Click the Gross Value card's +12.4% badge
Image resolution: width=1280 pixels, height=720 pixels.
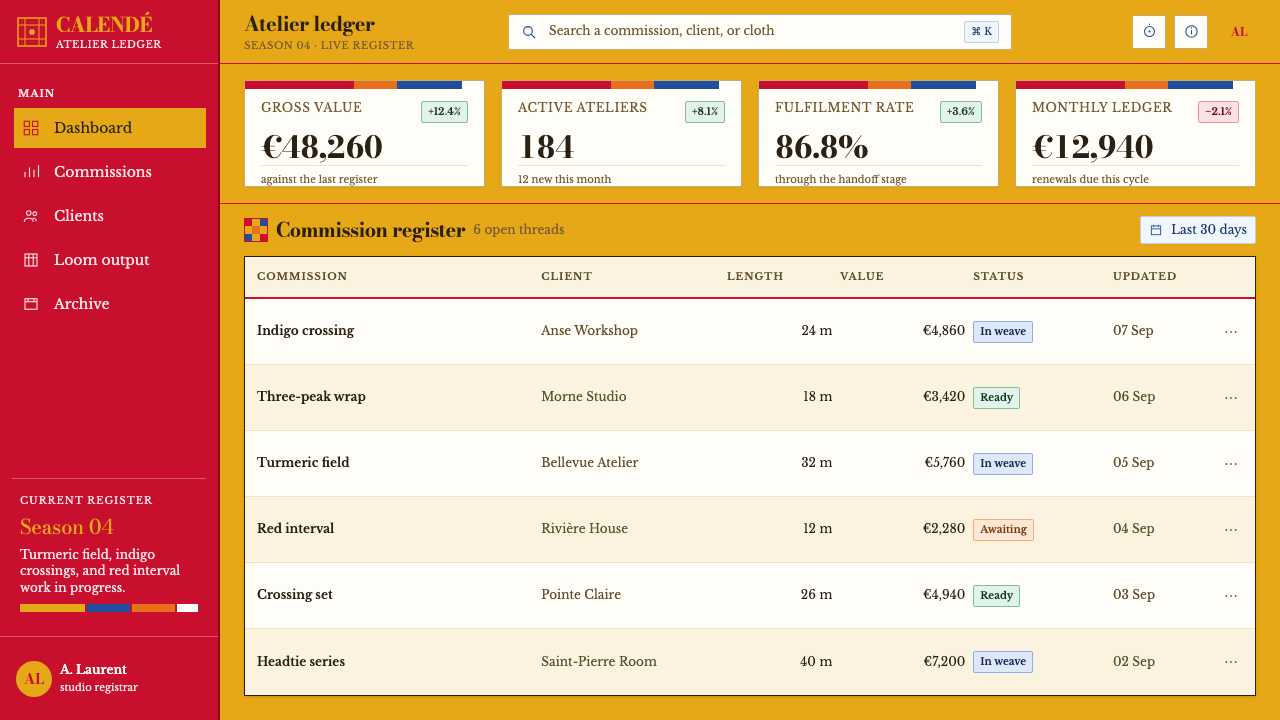click(444, 112)
